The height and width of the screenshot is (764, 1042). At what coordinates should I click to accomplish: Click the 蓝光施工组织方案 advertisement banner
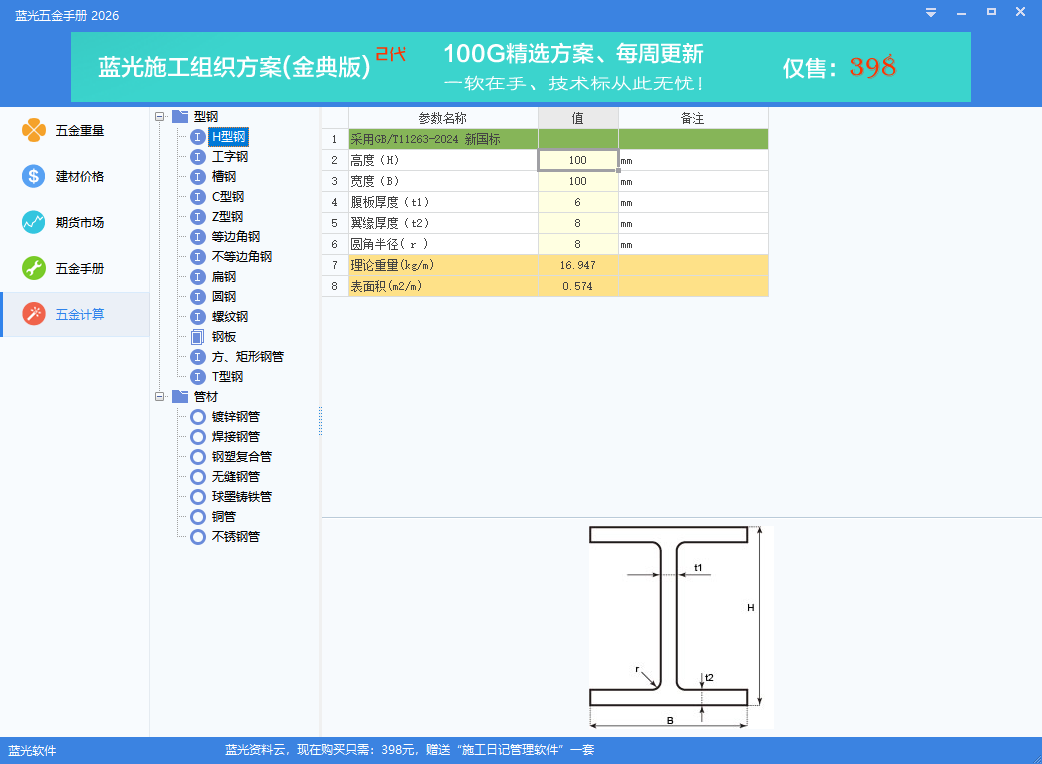tap(520, 67)
